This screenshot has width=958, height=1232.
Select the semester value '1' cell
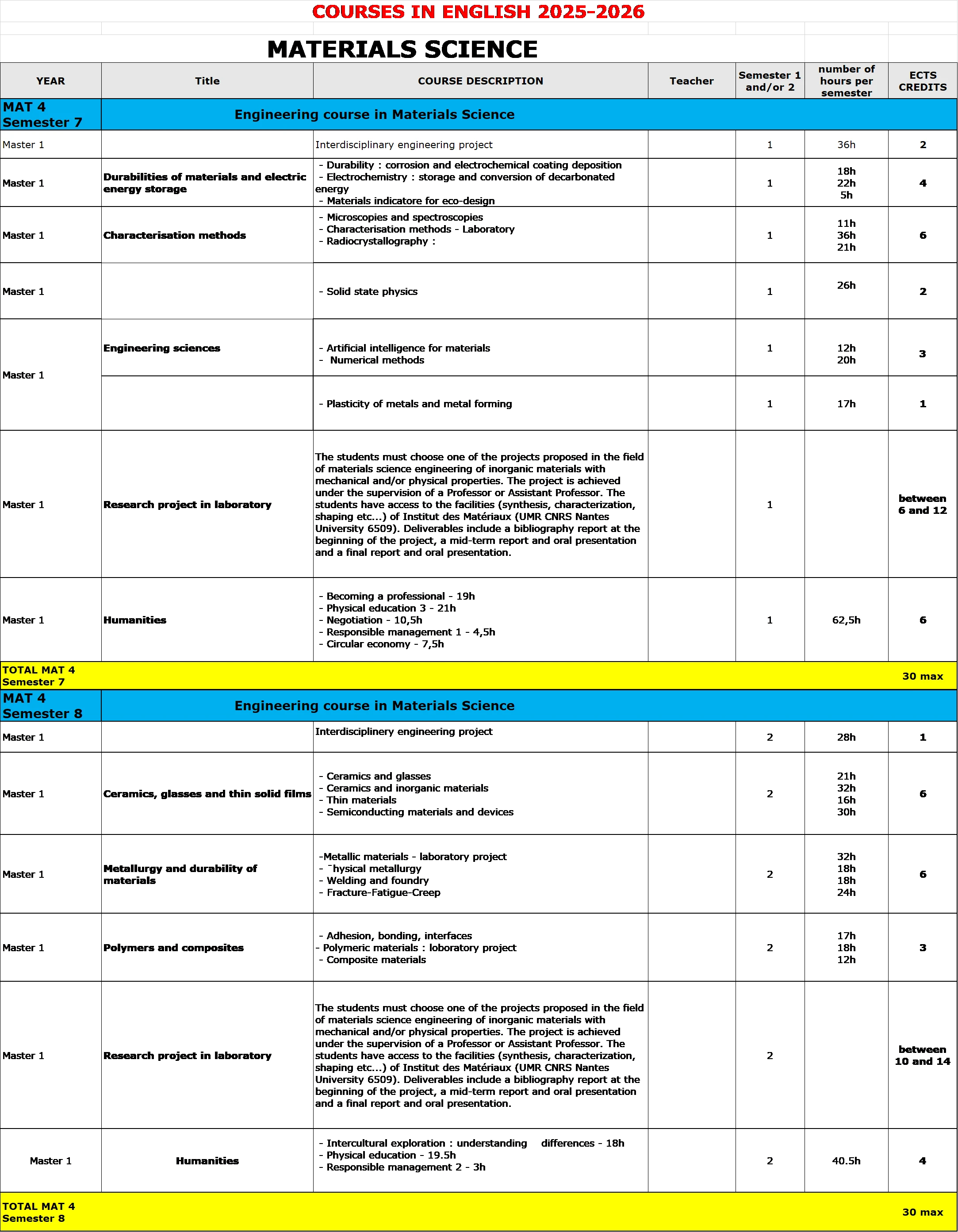(770, 145)
